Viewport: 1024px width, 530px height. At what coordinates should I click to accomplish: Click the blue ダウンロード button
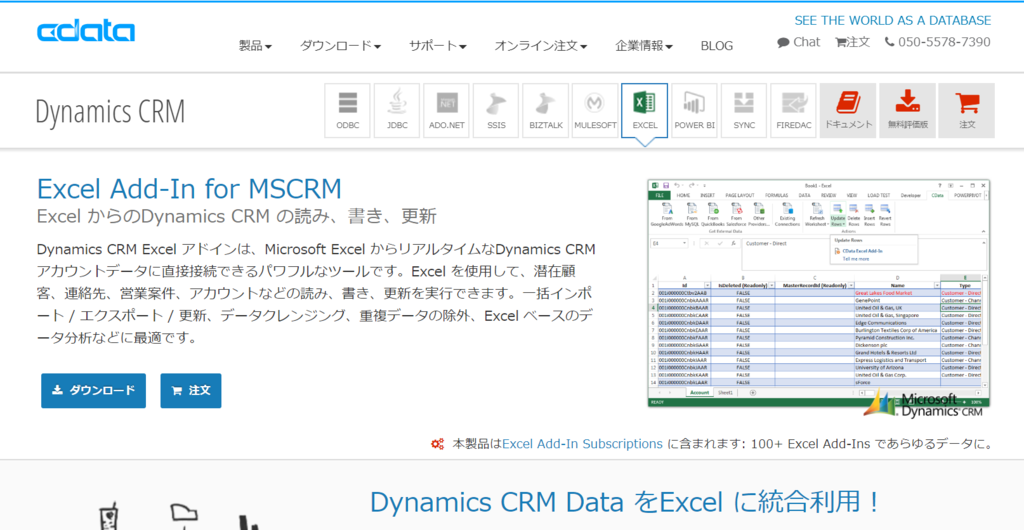click(93, 390)
